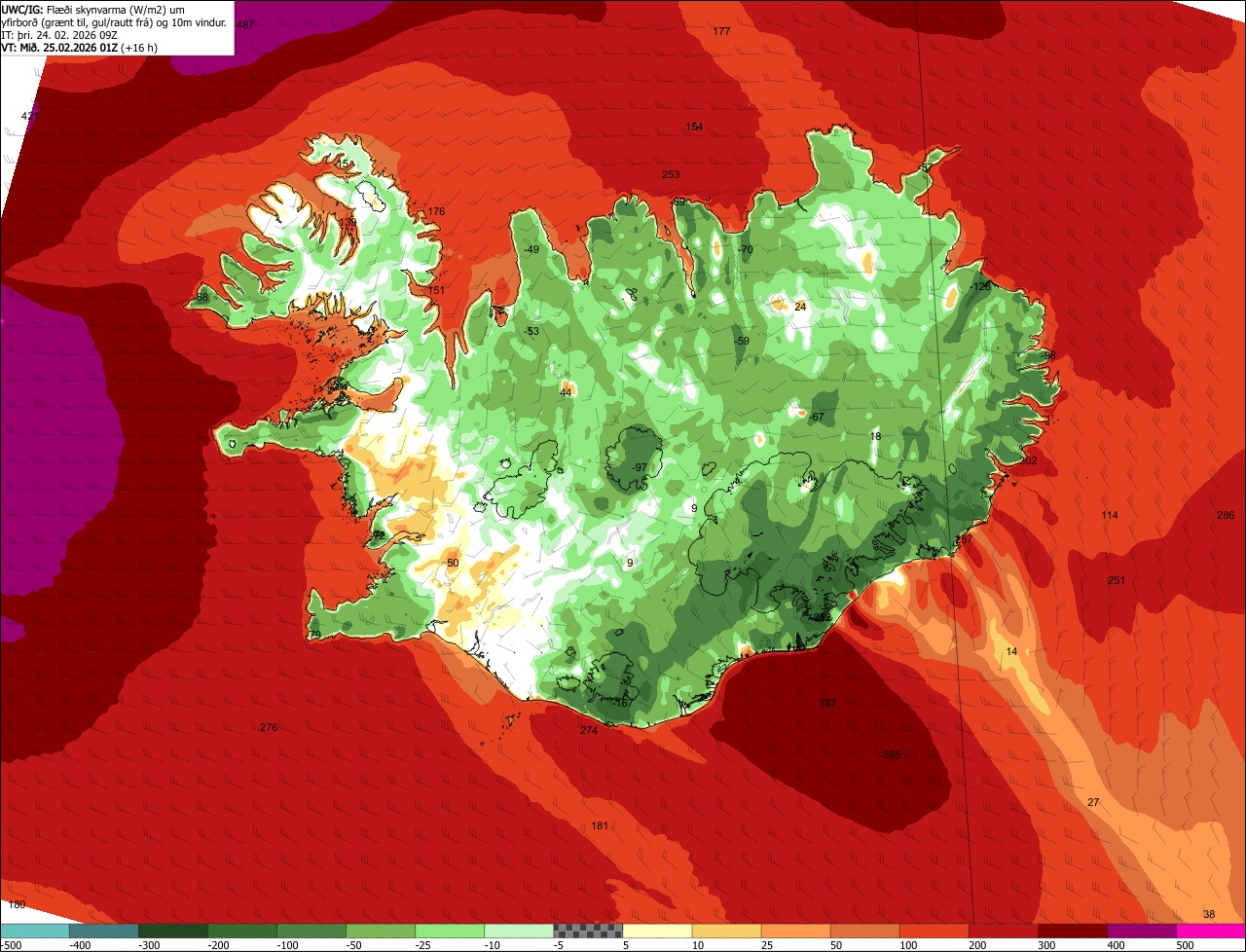Viewport: 1246px width, 952px height.
Task: Click the '-70' flux value
Action: pos(746,250)
